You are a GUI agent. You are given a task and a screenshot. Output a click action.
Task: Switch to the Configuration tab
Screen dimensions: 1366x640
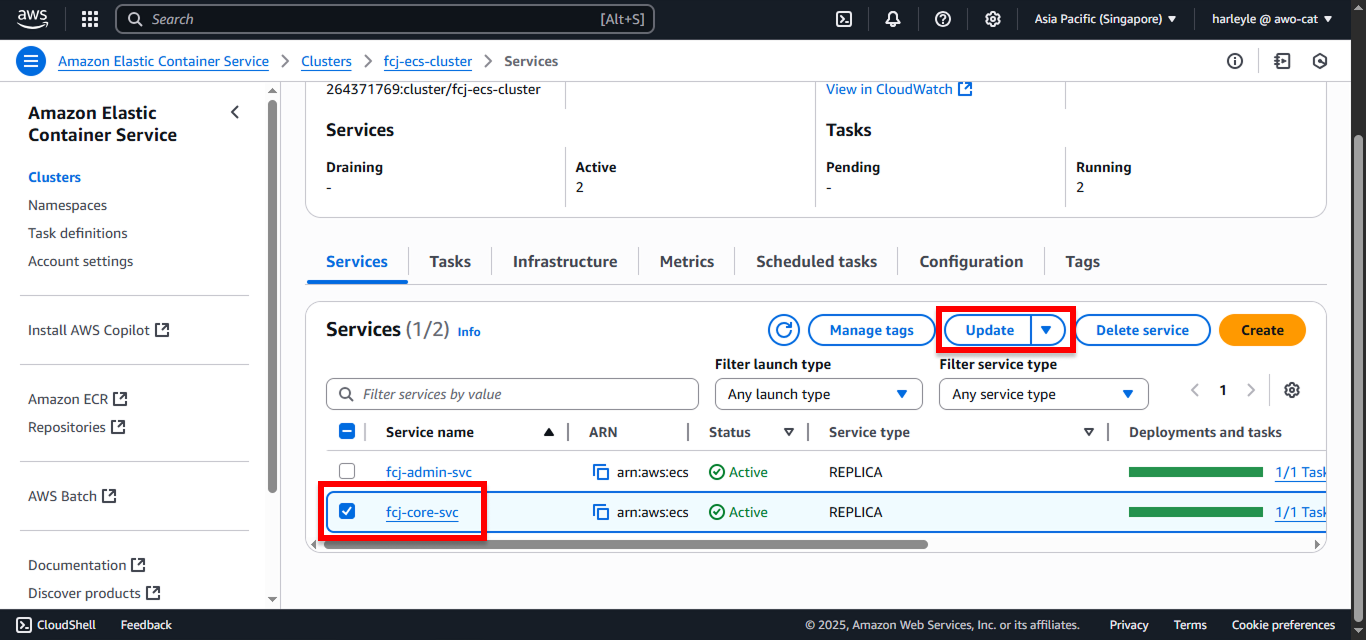[971, 261]
